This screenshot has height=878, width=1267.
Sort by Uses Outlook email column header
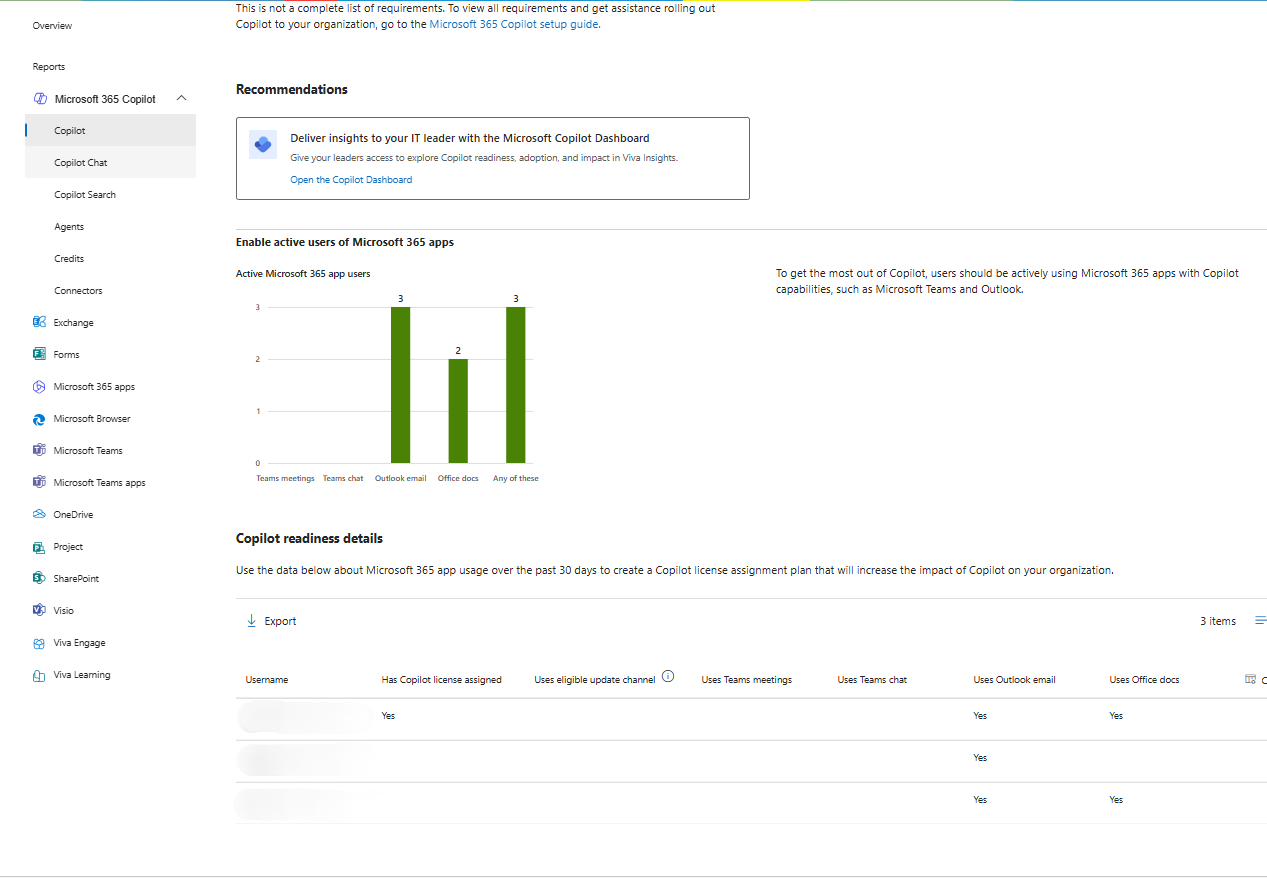click(1014, 680)
